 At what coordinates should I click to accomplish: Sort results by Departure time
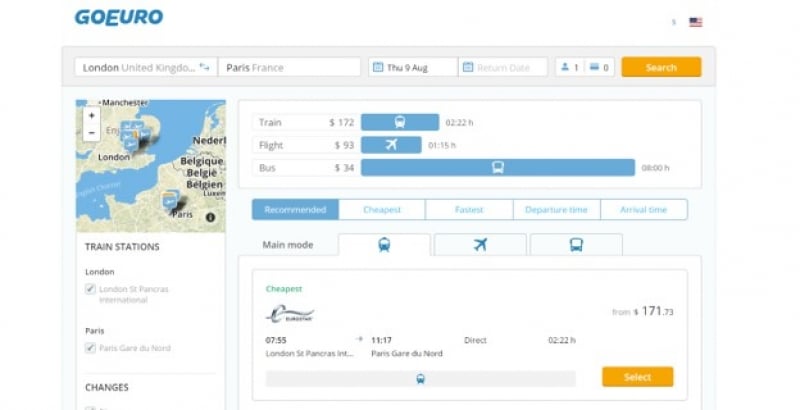click(x=556, y=210)
